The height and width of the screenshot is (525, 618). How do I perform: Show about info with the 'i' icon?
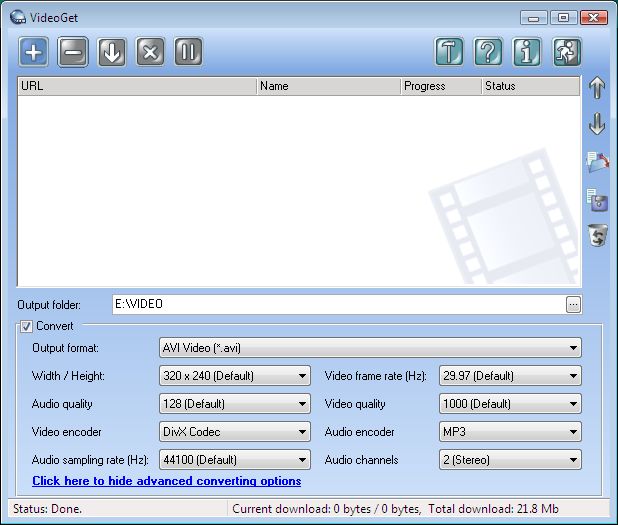click(527, 52)
